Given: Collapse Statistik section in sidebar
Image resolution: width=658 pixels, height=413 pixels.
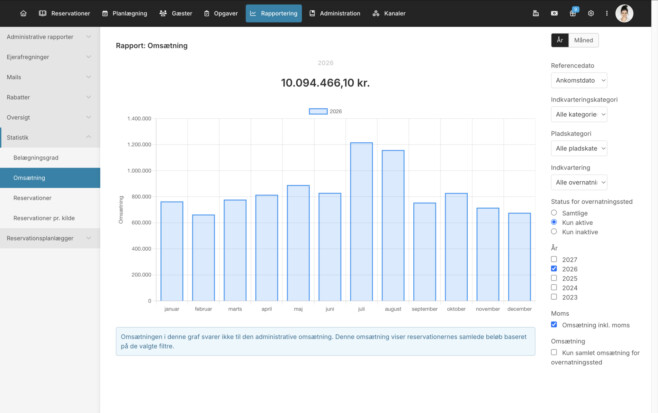Looking at the screenshot, I should click(x=50, y=138).
